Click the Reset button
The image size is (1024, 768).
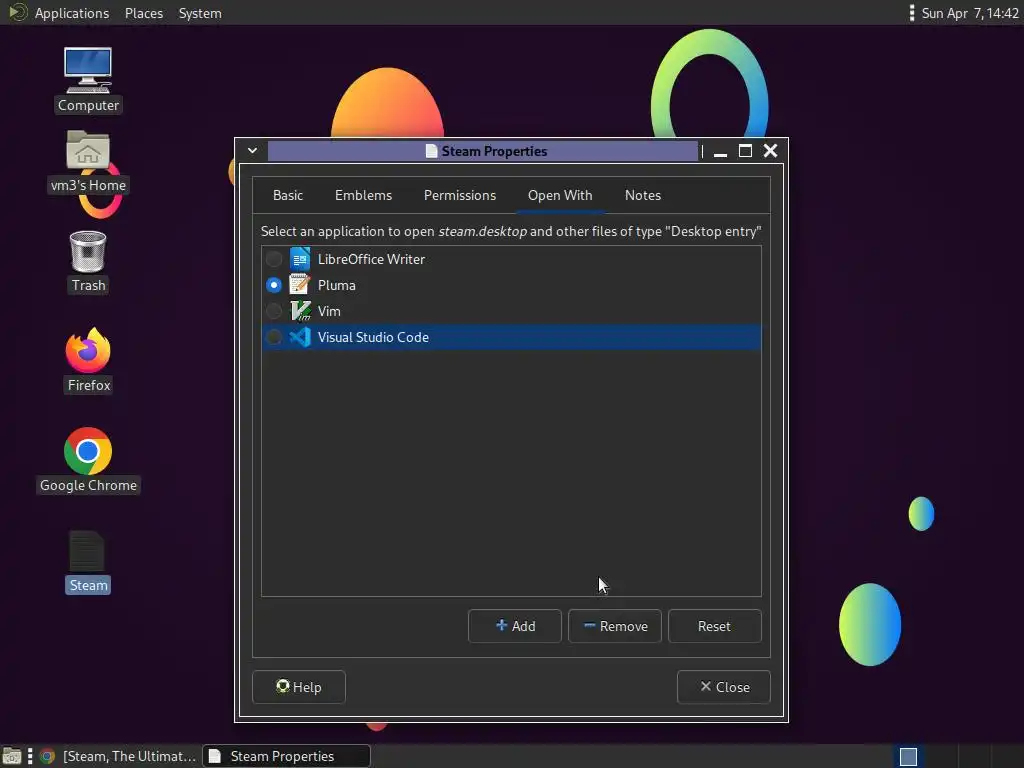point(714,626)
